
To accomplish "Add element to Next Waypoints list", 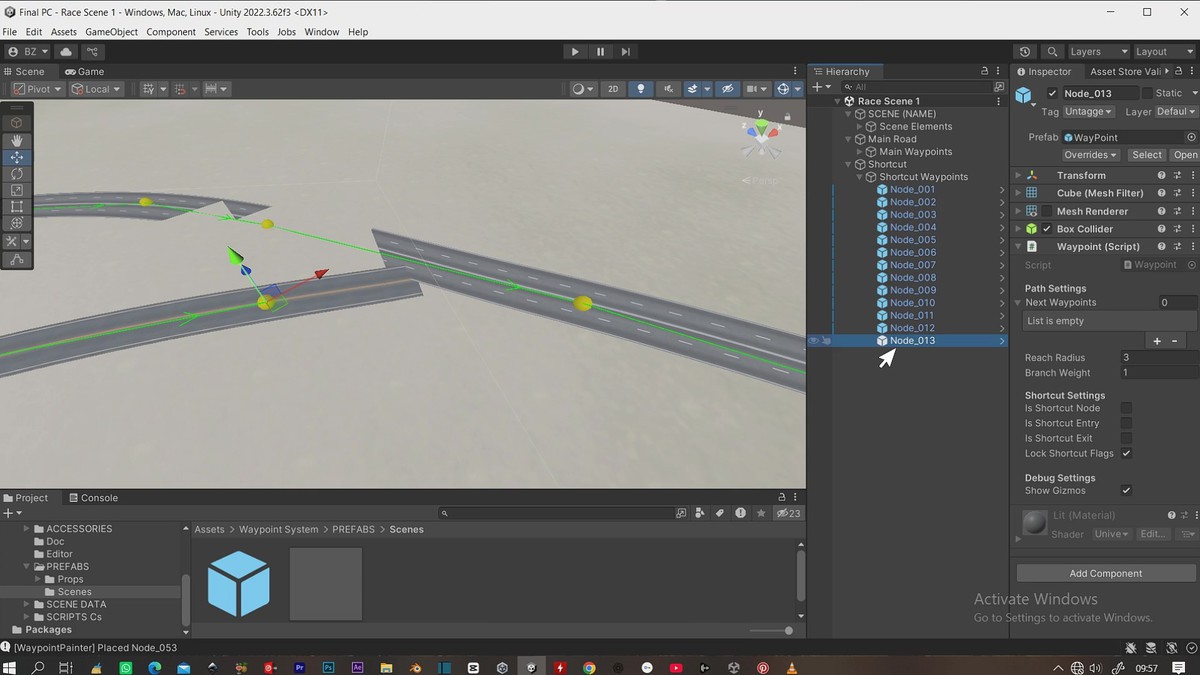I will click(x=1157, y=341).
